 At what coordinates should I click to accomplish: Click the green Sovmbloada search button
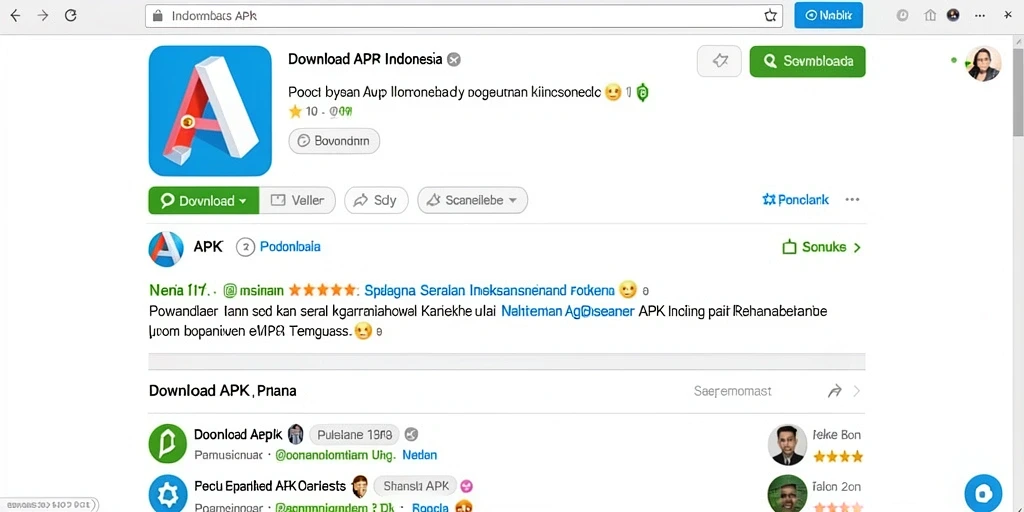[x=807, y=61]
